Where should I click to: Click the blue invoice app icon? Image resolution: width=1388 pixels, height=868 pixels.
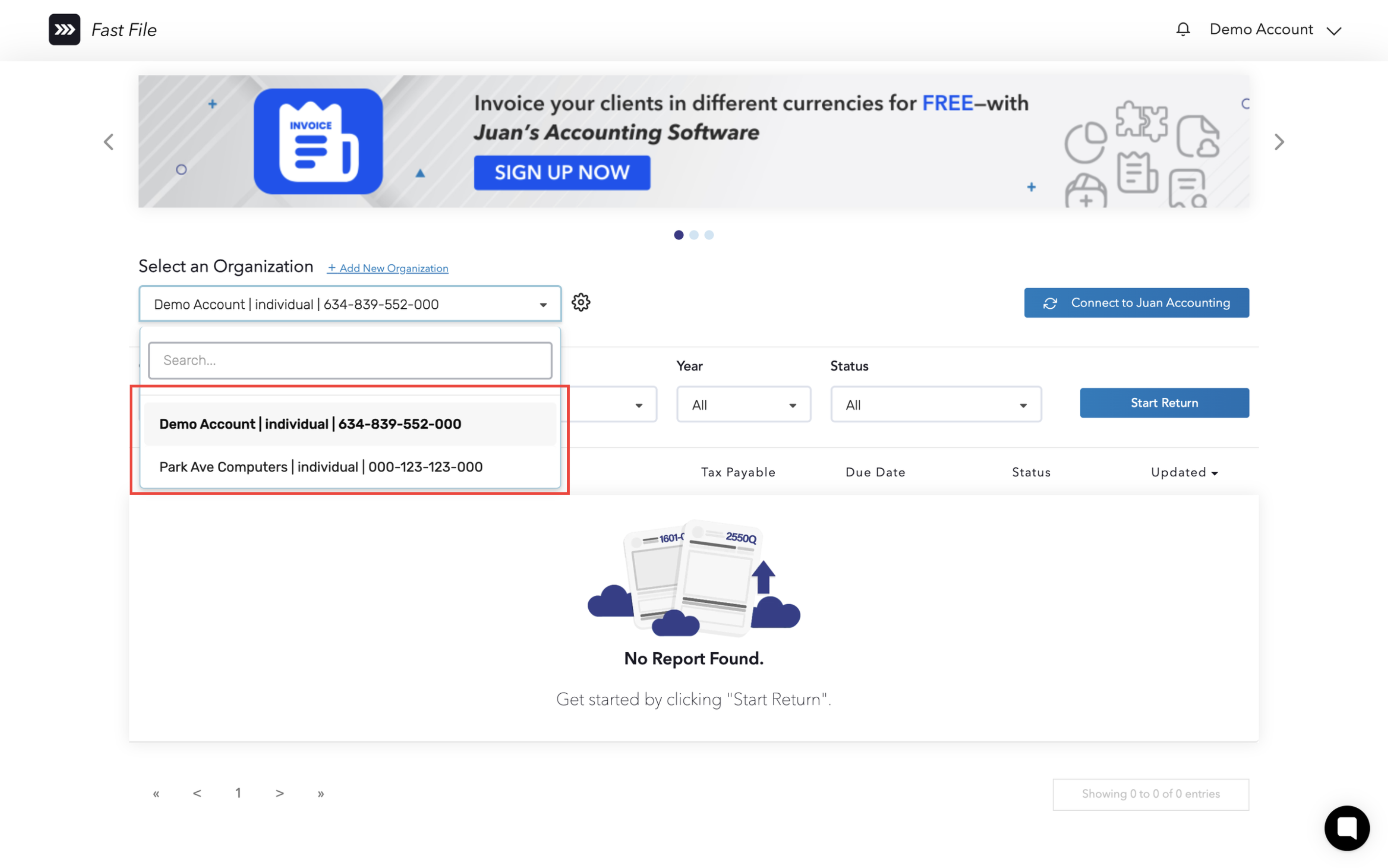click(x=318, y=141)
